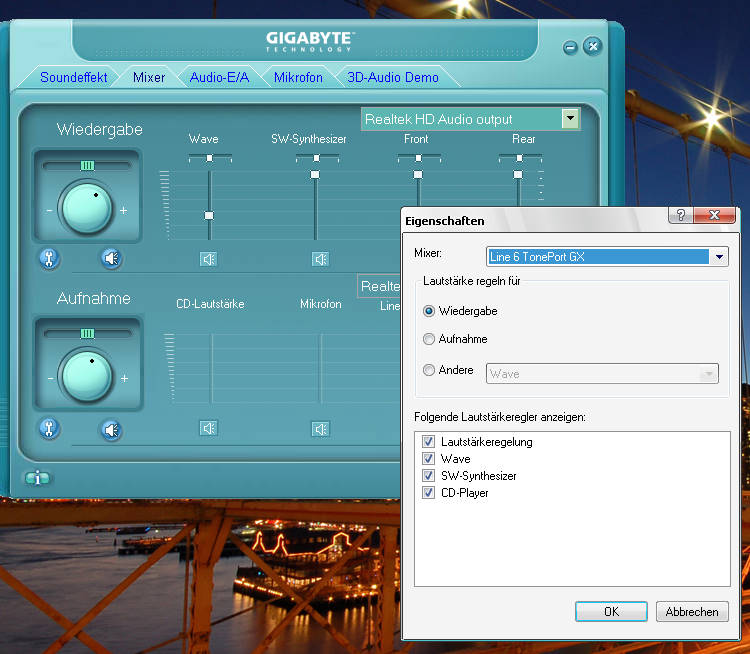Image resolution: width=750 pixels, height=654 pixels.
Task: Click the SW-Synthesizer balance slider
Action: (x=317, y=158)
